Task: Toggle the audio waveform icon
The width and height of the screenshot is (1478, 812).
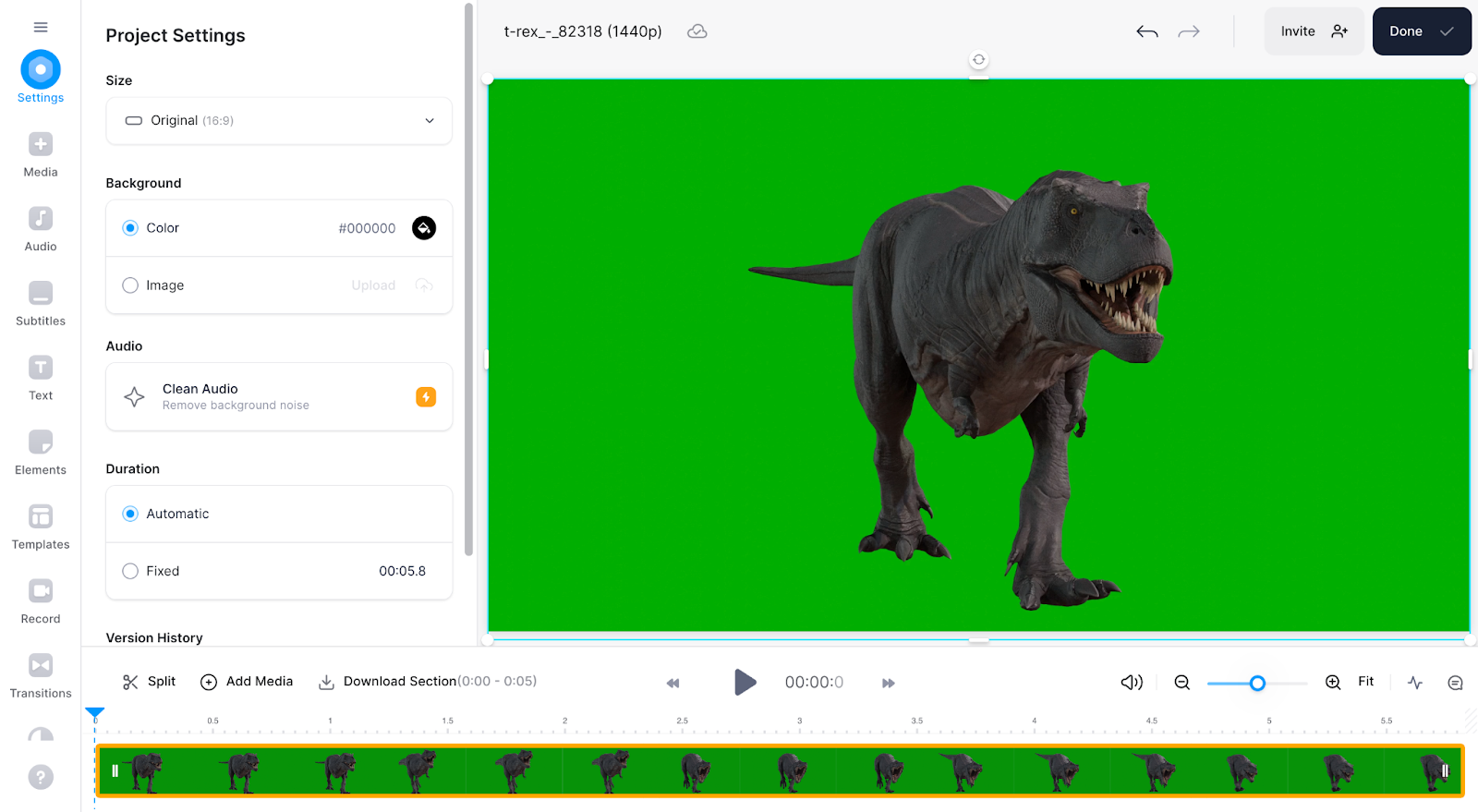Action: click(1415, 683)
